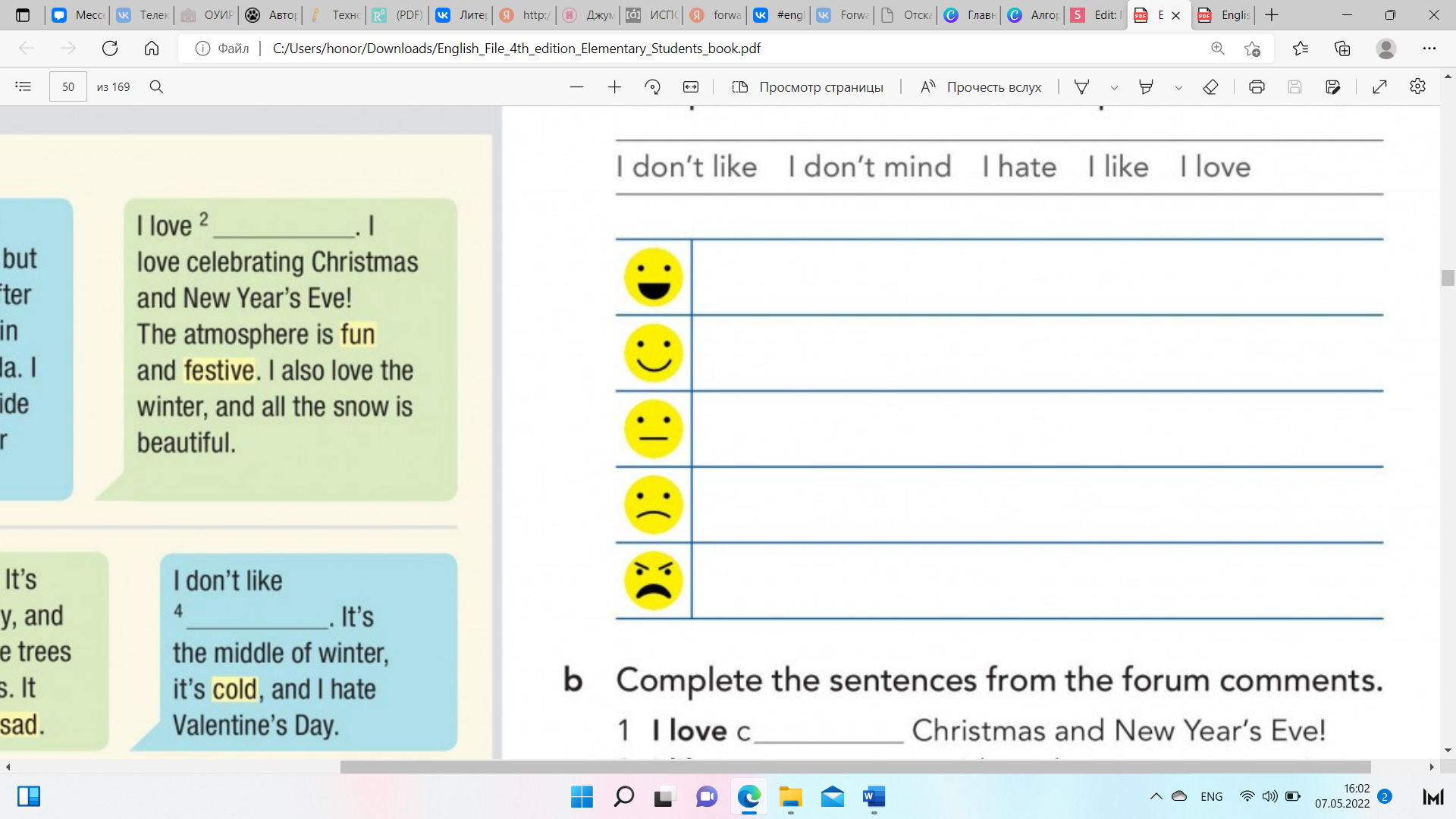
Task: Open the PDF table of contents panel
Action: click(x=23, y=86)
